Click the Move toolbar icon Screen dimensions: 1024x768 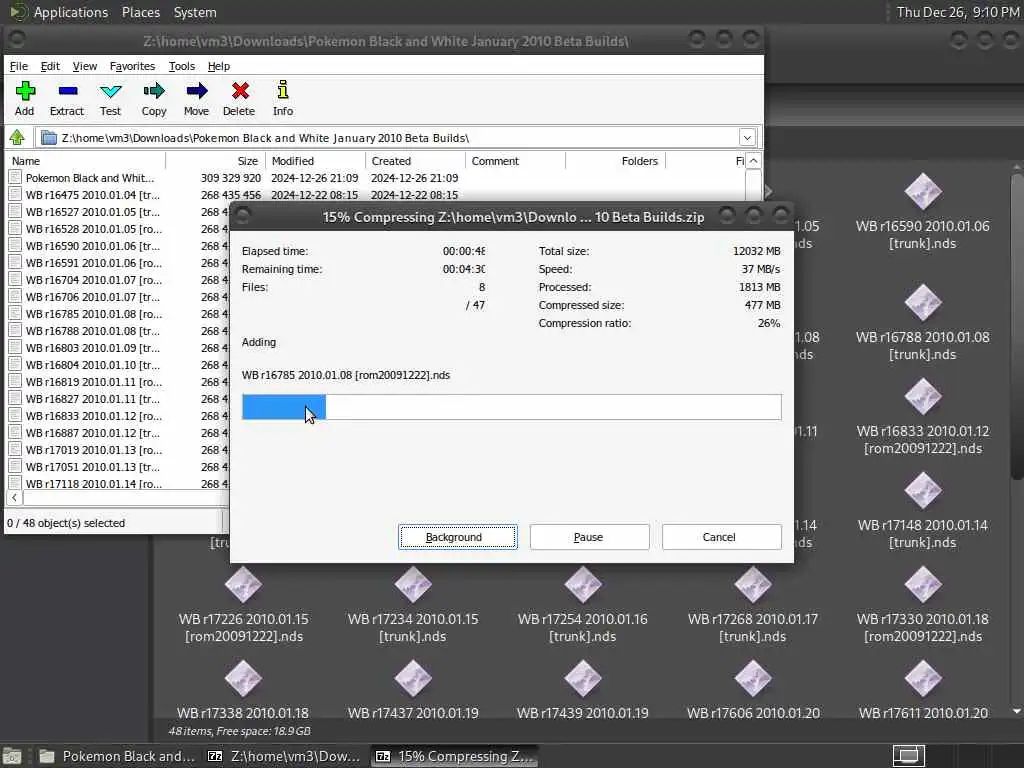pyautogui.click(x=197, y=98)
